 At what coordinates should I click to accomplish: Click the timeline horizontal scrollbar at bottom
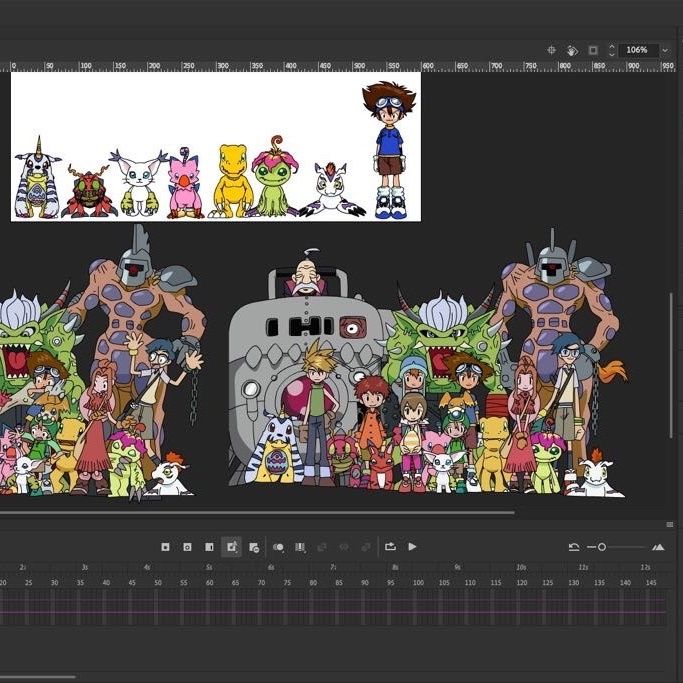tap(37, 676)
